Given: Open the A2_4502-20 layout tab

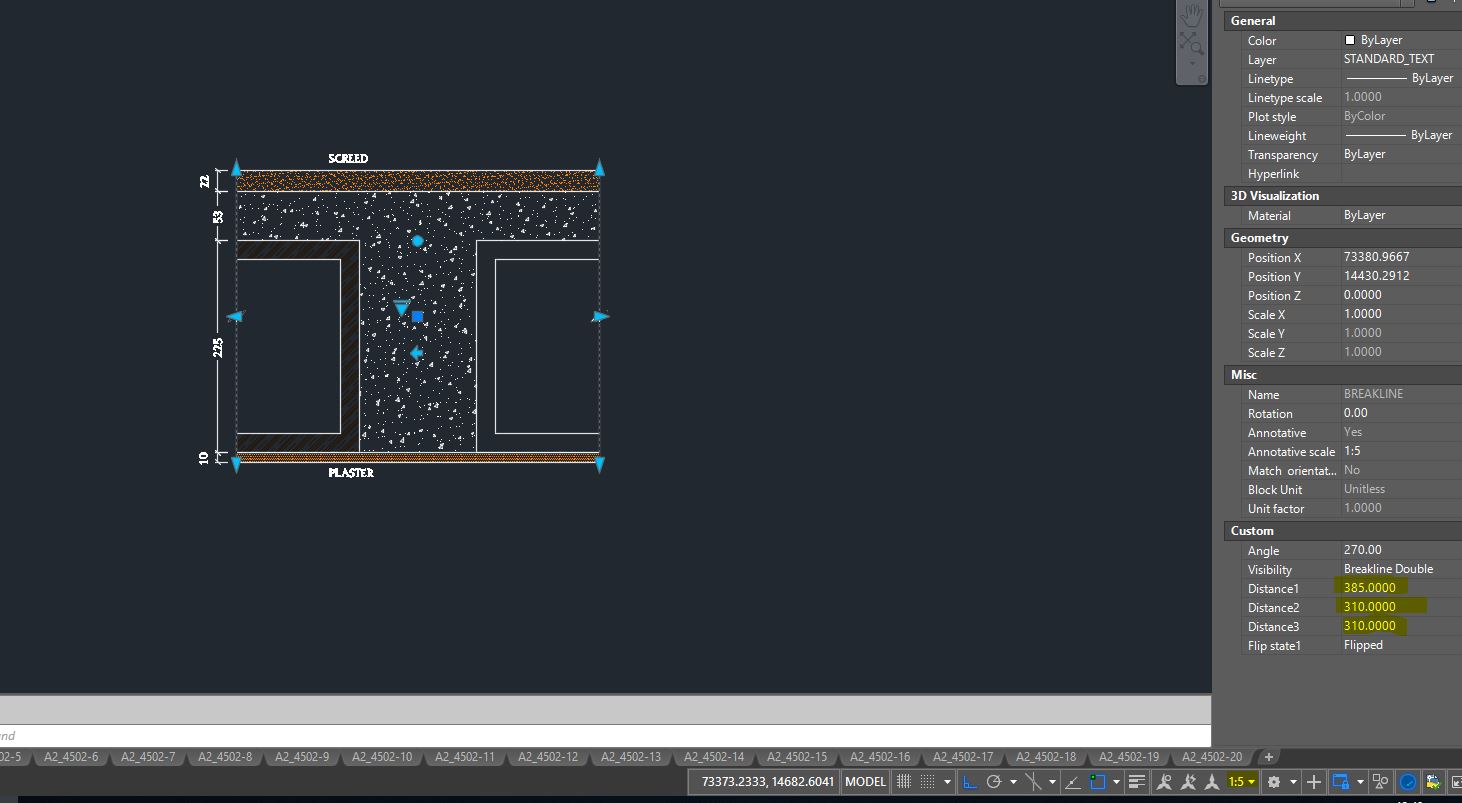Looking at the screenshot, I should coord(1212,757).
